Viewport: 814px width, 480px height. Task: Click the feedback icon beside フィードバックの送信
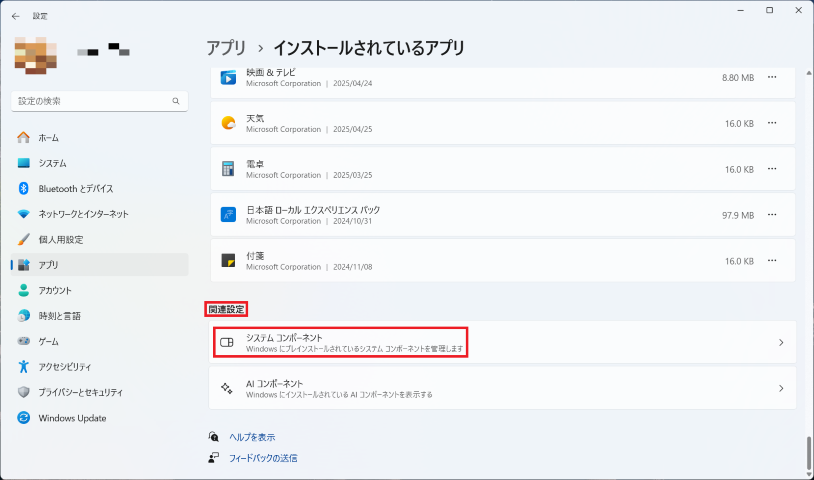pyautogui.click(x=214, y=457)
